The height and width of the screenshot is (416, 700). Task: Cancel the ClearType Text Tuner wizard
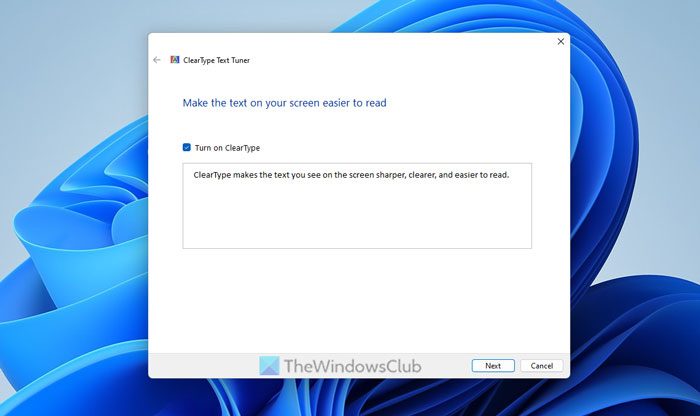[542, 366]
